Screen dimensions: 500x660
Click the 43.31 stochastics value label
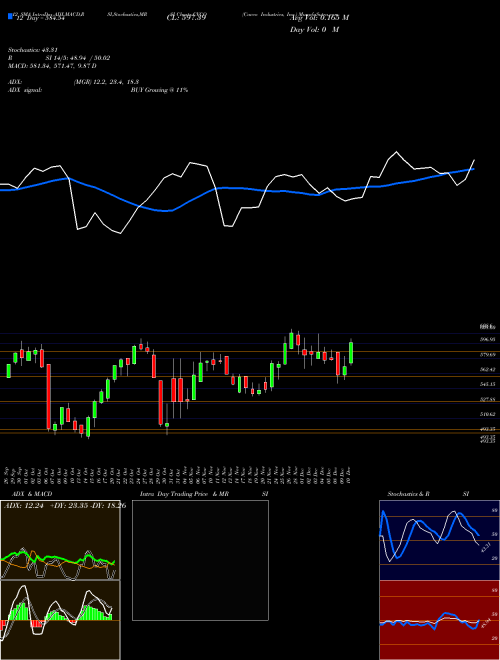click(x=484, y=548)
